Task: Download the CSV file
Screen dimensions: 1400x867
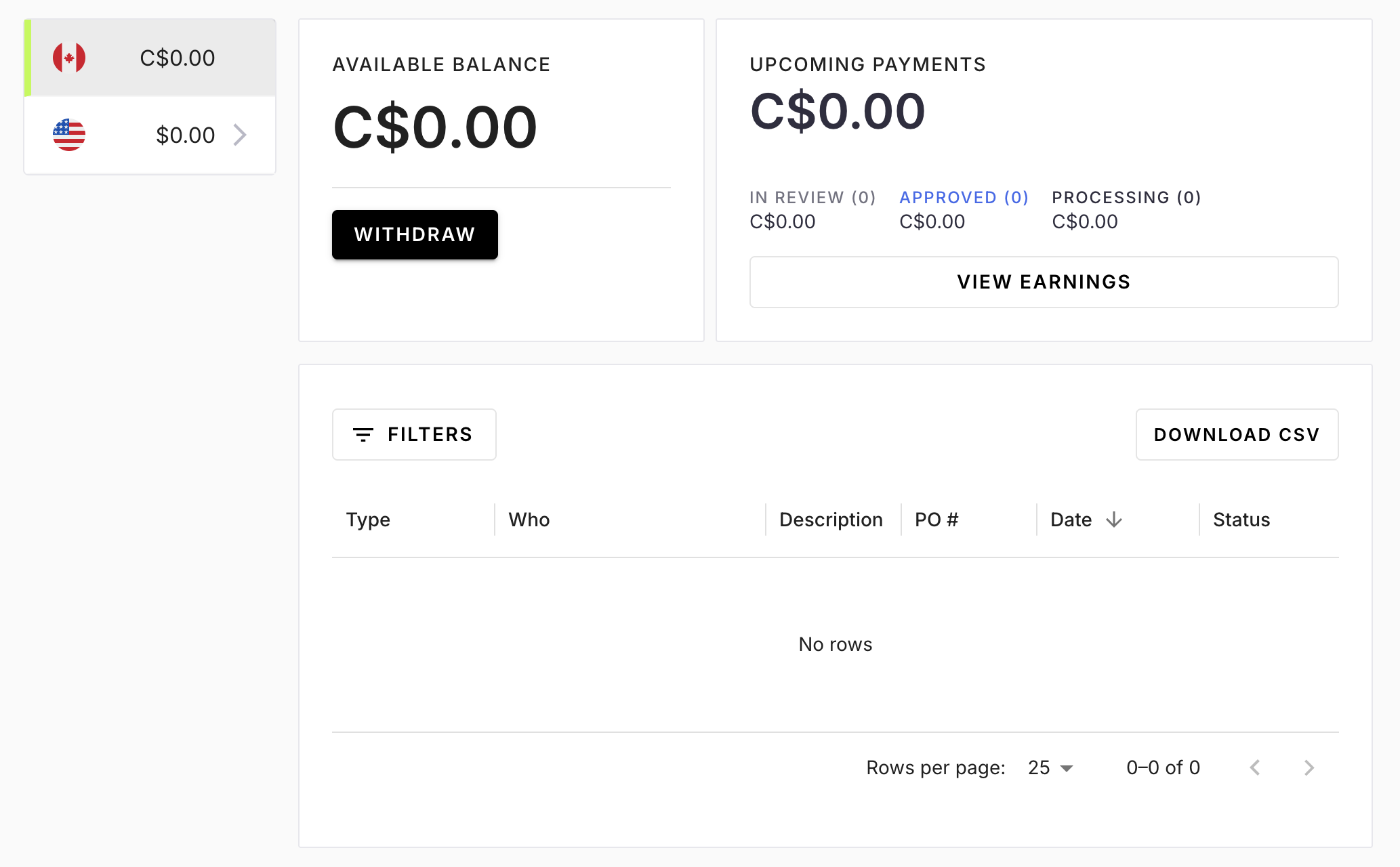Action: tap(1237, 435)
